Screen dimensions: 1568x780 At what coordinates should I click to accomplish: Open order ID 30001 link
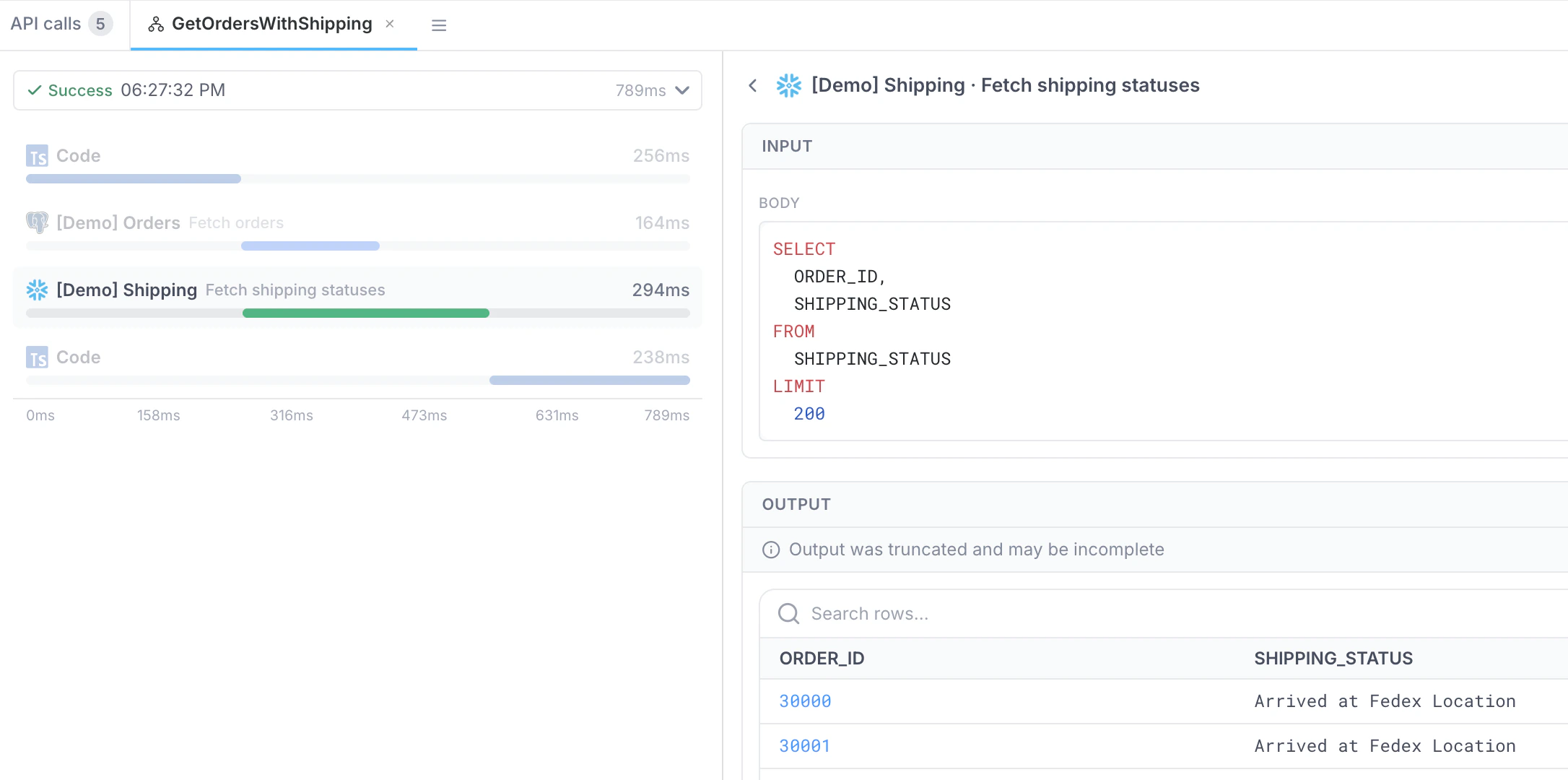click(805, 746)
